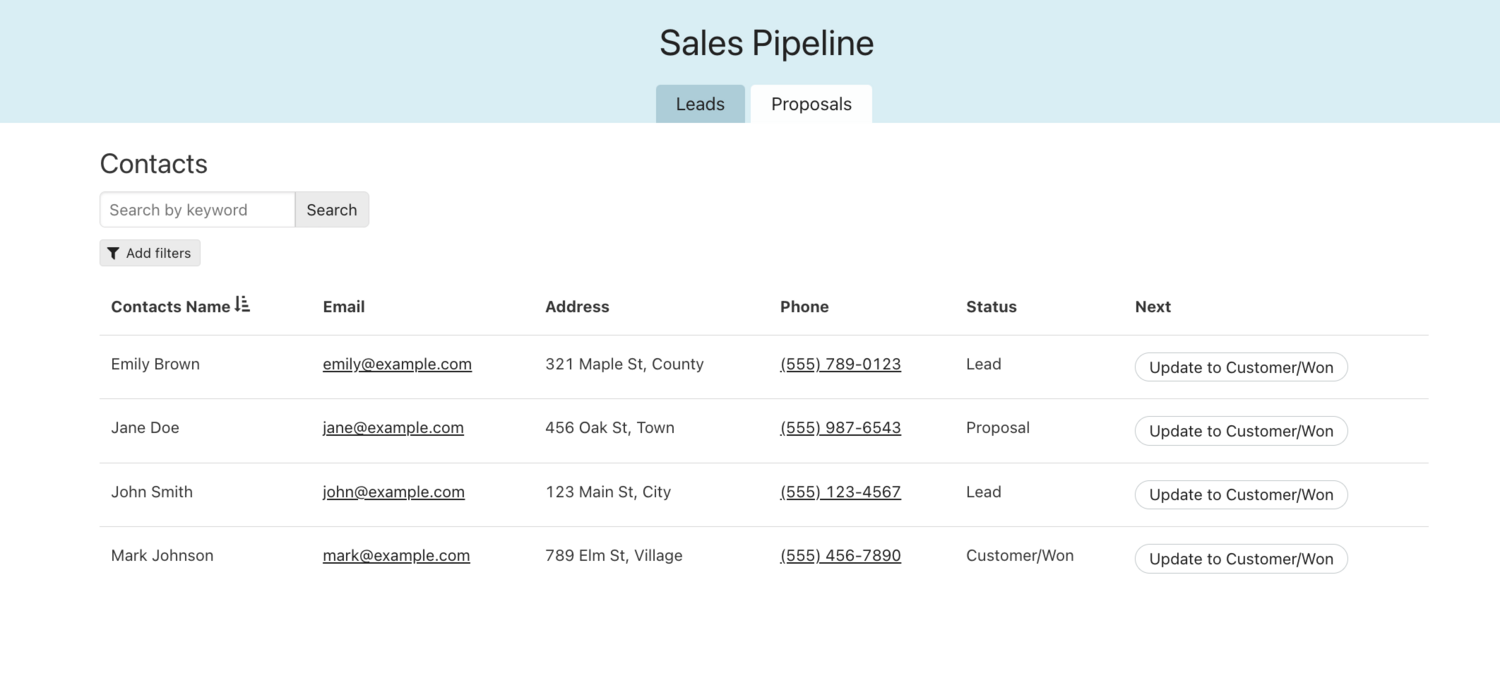Switch to the Proposals tab
Screen dimensions: 1500x688
coord(811,104)
